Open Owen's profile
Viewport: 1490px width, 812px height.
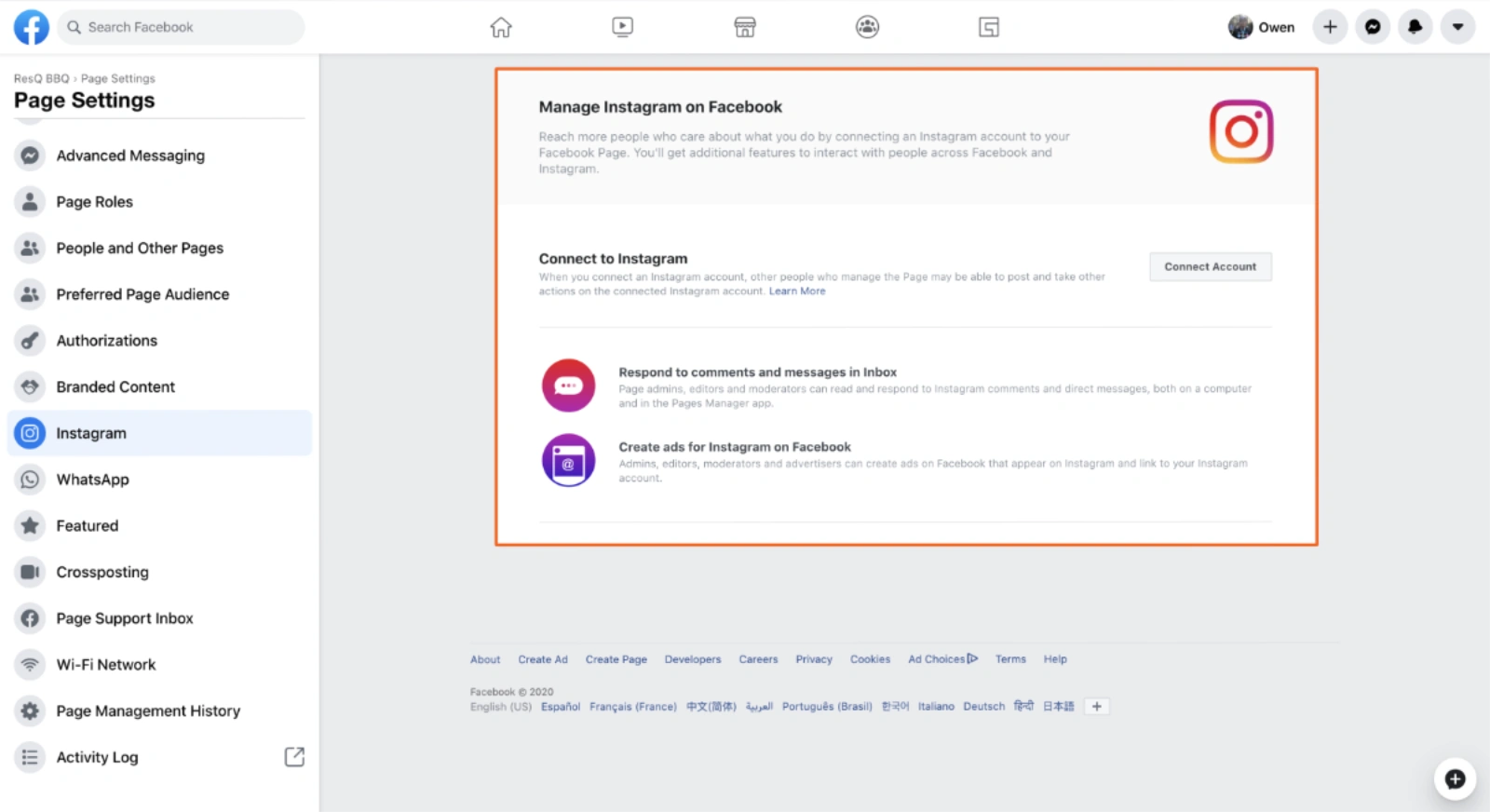(x=1262, y=27)
